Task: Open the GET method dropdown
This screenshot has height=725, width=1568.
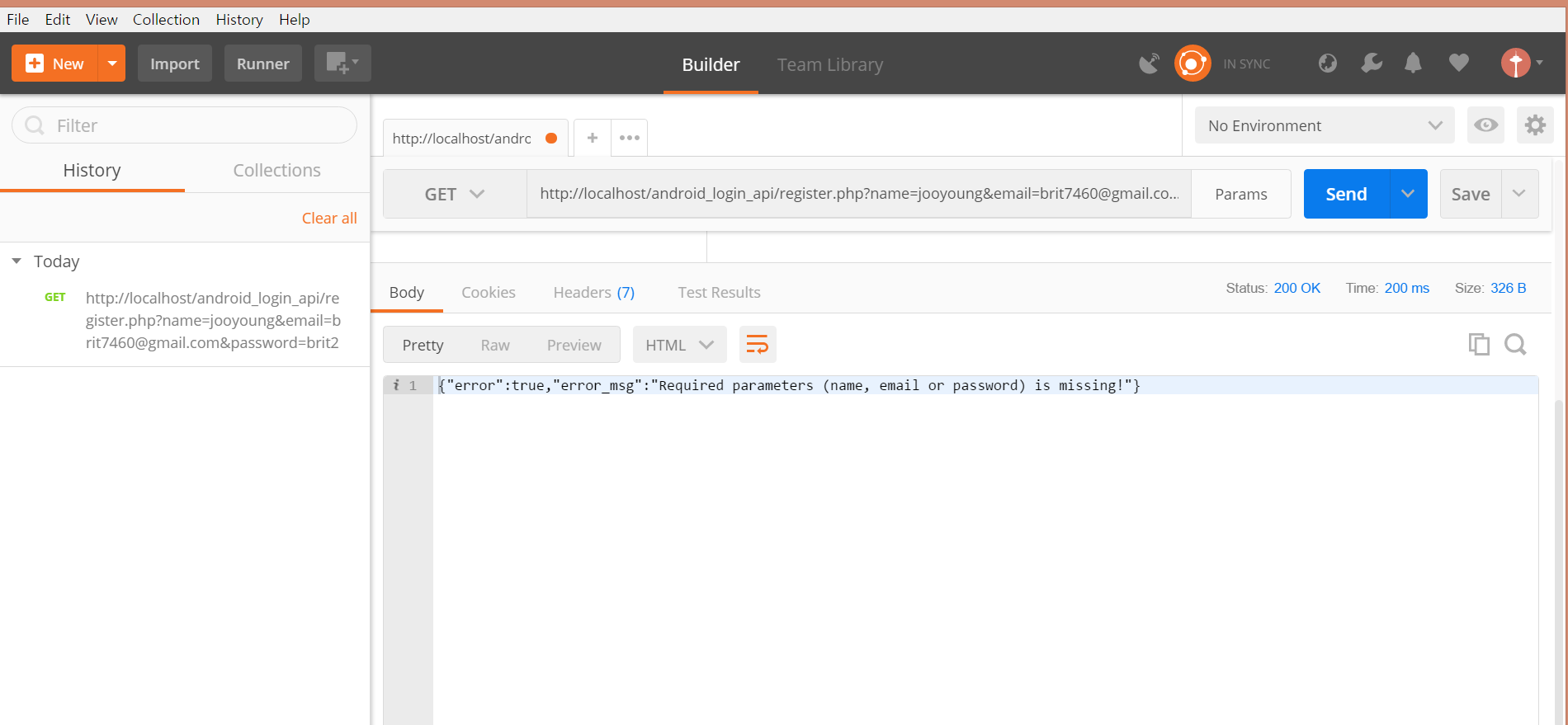Action: pos(455,194)
